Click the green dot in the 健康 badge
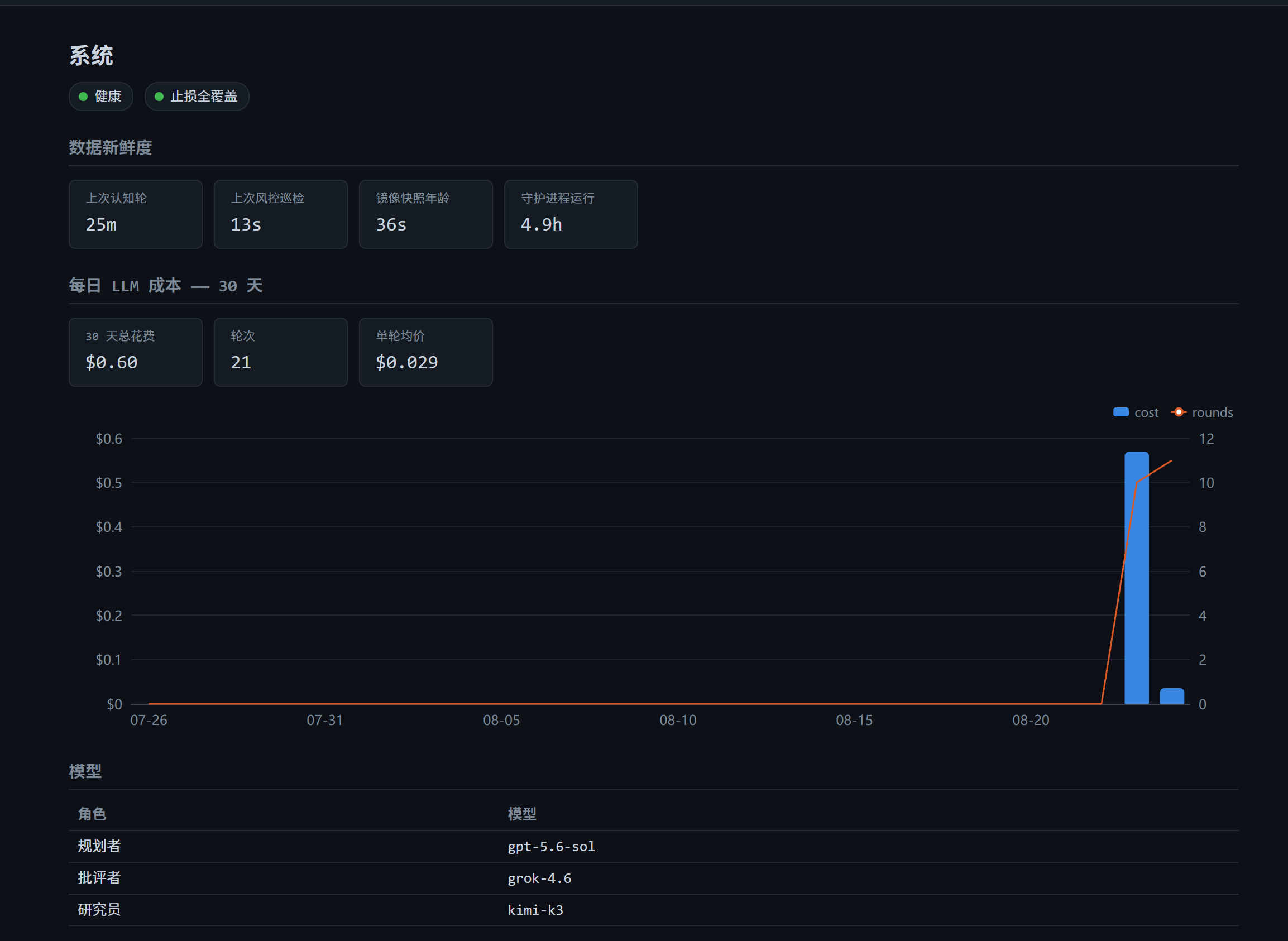The image size is (1288, 941). click(83, 97)
